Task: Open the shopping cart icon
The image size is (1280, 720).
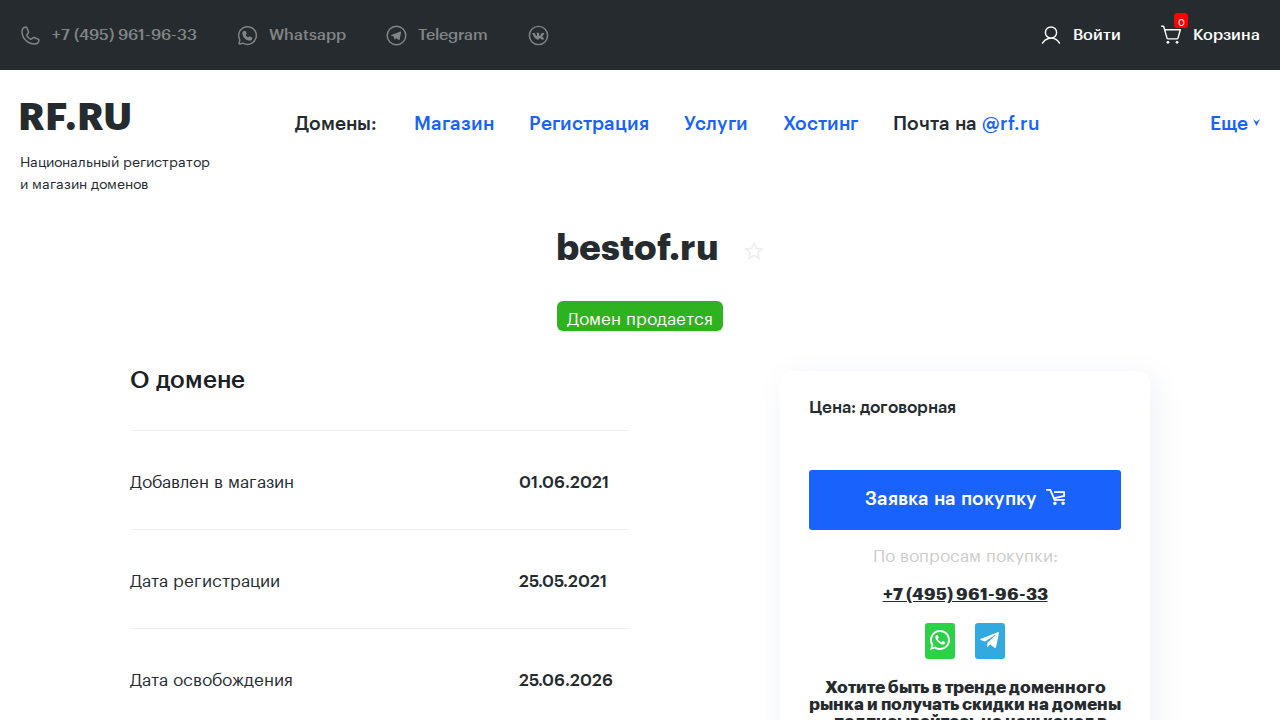Action: click(1170, 35)
